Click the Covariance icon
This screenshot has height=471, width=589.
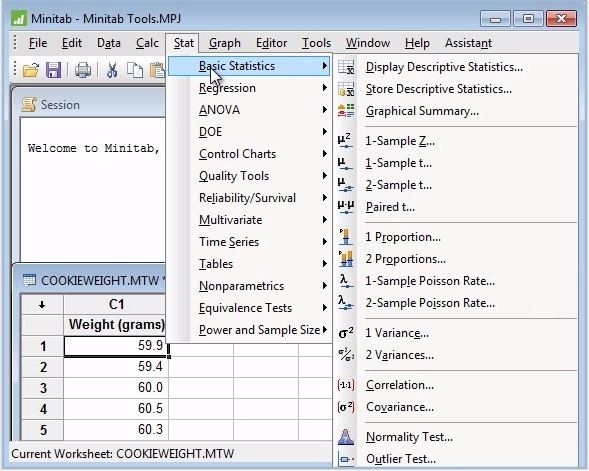[346, 407]
